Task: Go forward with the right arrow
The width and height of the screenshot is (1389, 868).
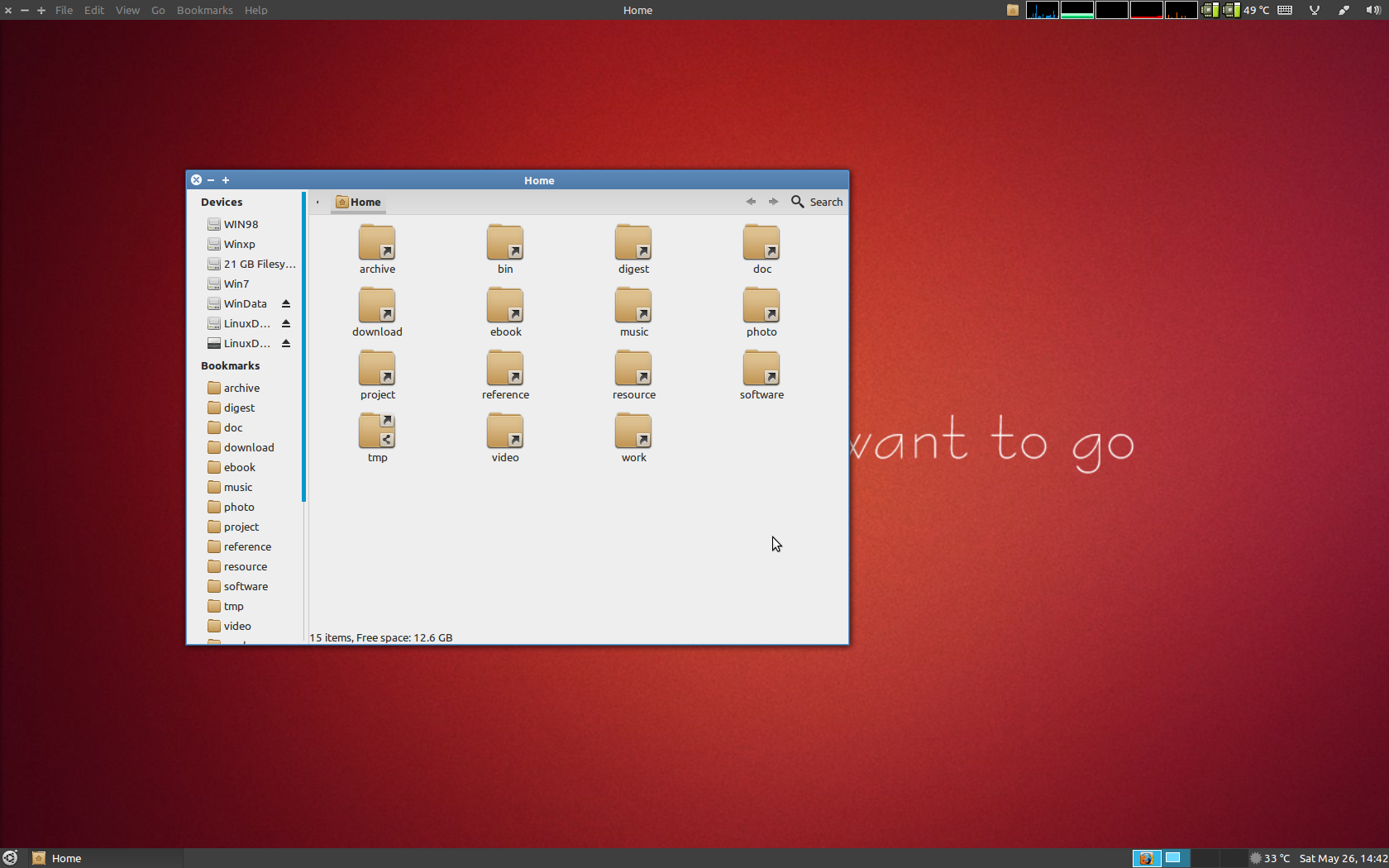Action: 773,202
